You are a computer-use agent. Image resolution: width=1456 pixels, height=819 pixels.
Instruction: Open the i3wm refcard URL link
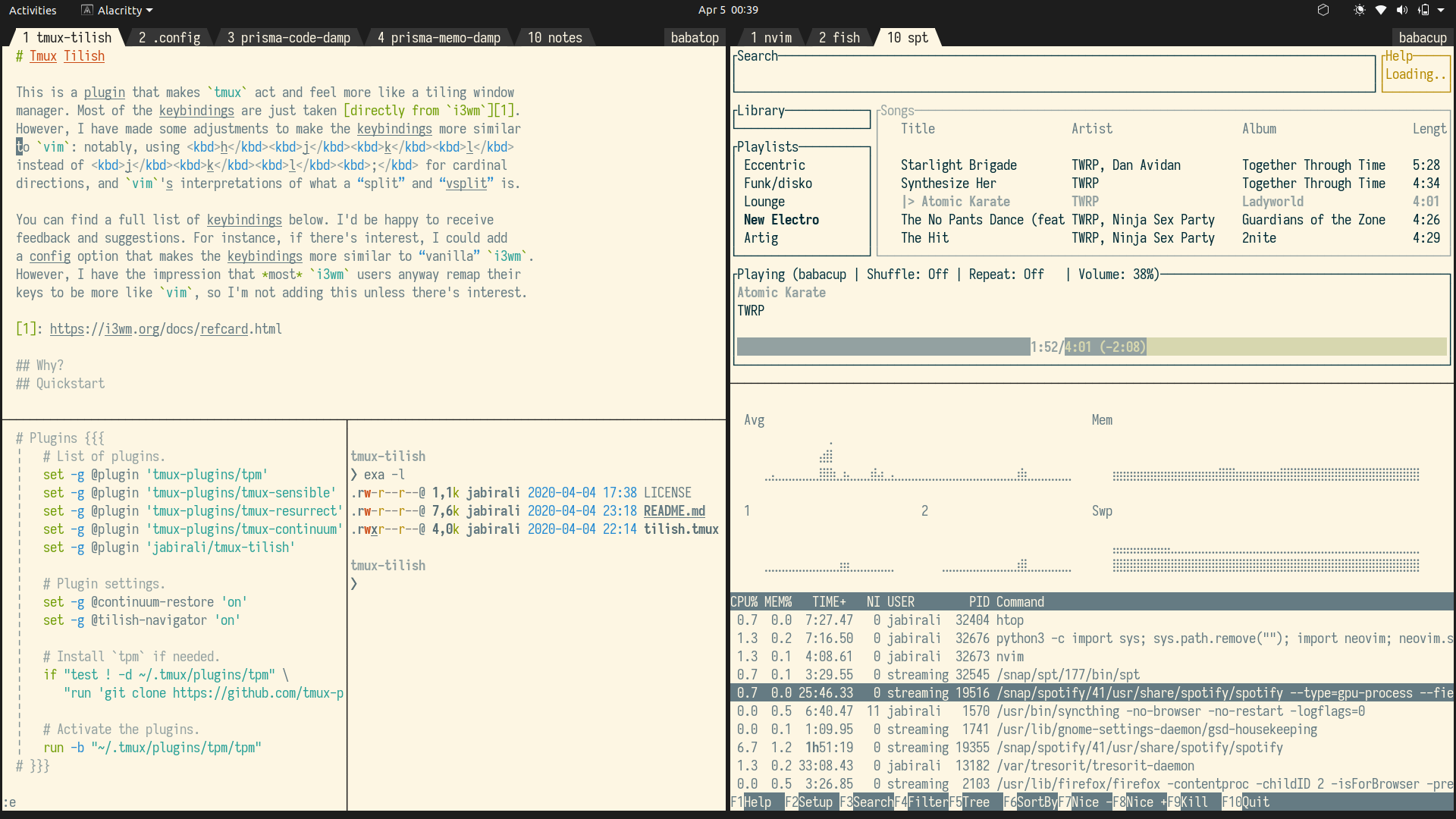pyautogui.click(x=165, y=329)
